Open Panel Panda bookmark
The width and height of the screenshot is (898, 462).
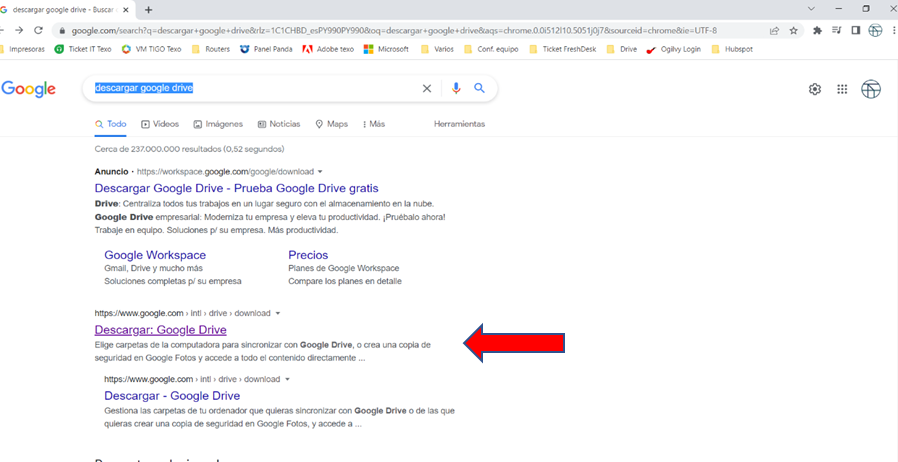266,49
